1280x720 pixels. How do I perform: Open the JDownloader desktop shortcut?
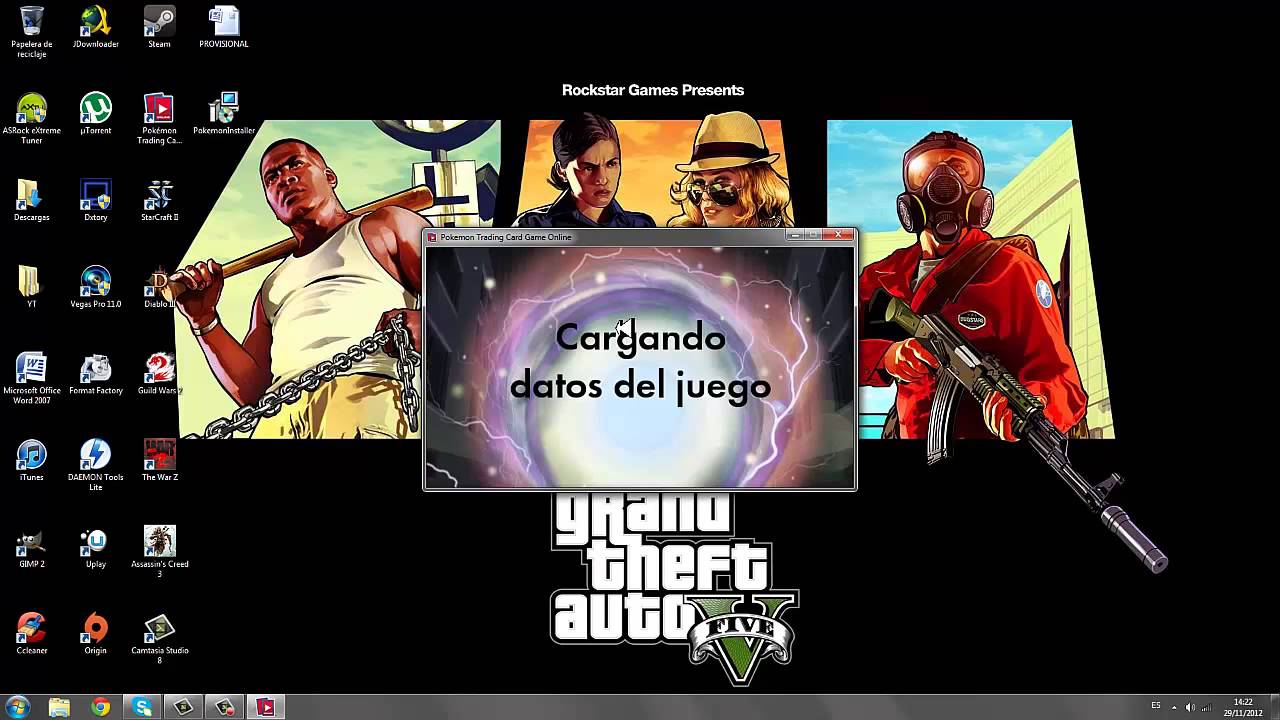96,27
